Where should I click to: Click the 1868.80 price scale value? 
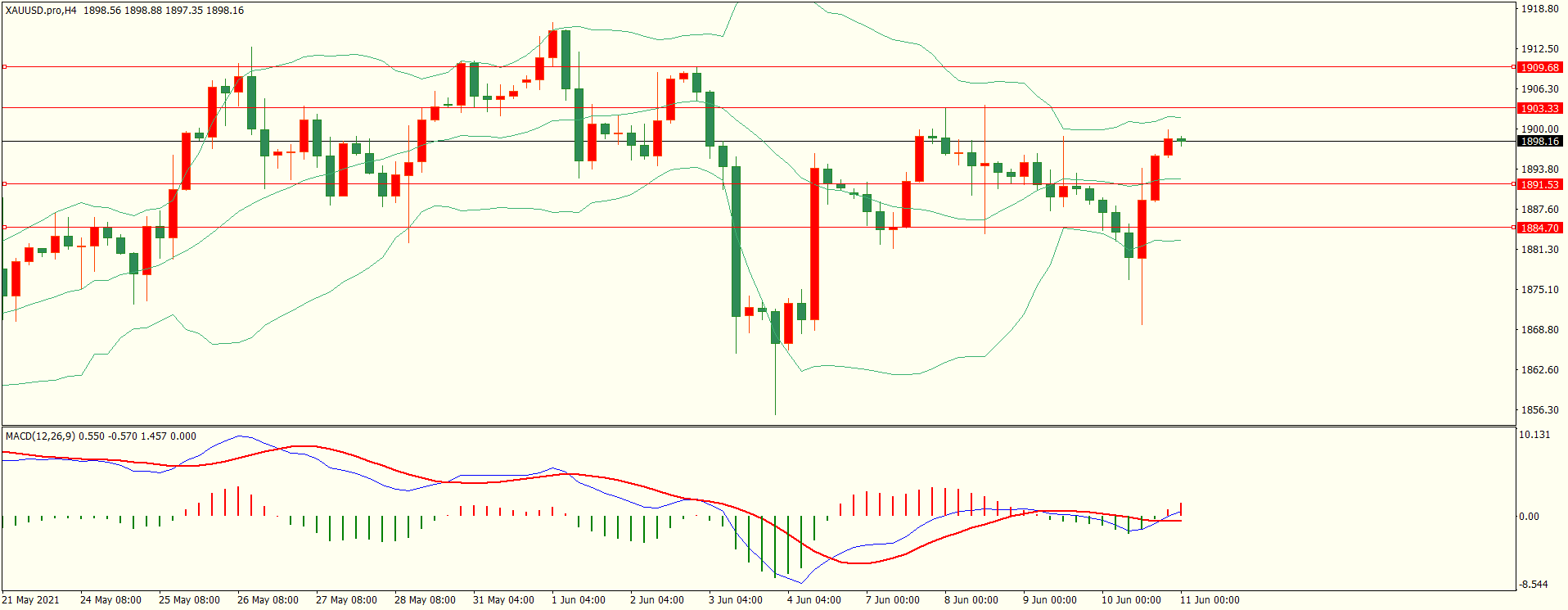[x=1539, y=330]
